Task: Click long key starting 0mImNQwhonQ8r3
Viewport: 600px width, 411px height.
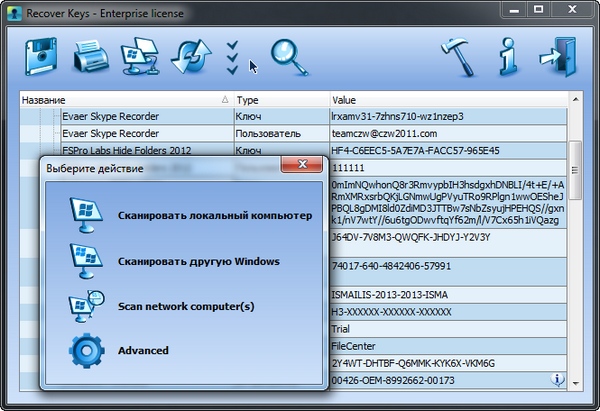Action: tap(448, 203)
